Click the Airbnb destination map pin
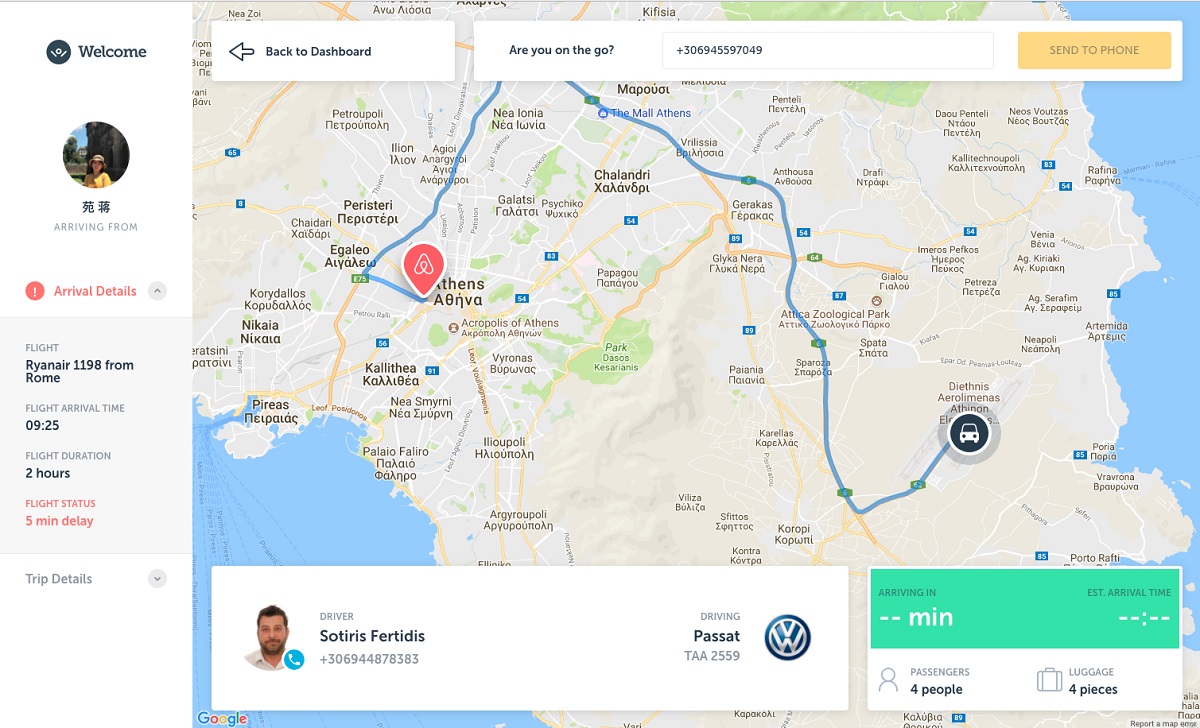The width and height of the screenshot is (1200, 728). (x=423, y=270)
